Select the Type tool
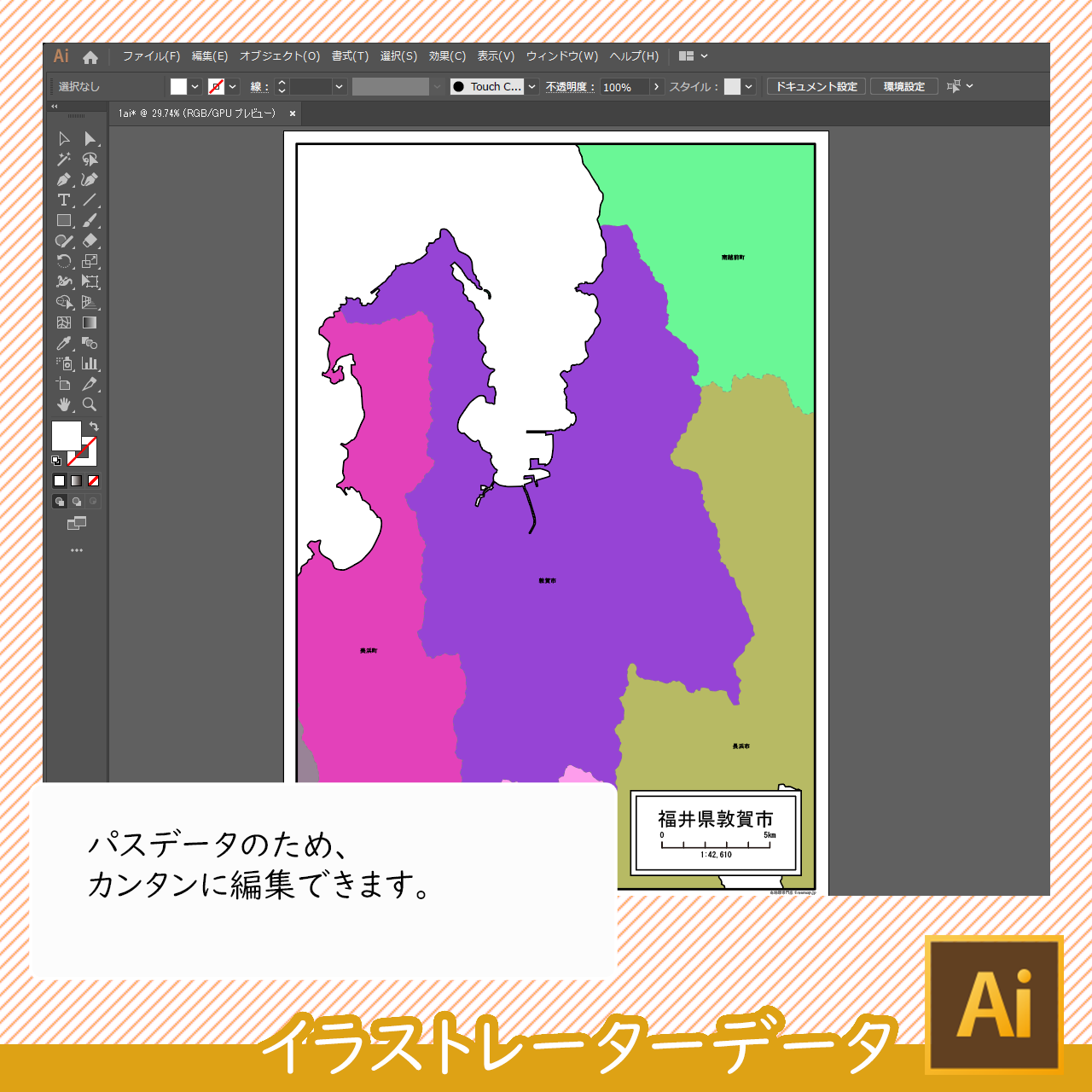 (x=64, y=200)
